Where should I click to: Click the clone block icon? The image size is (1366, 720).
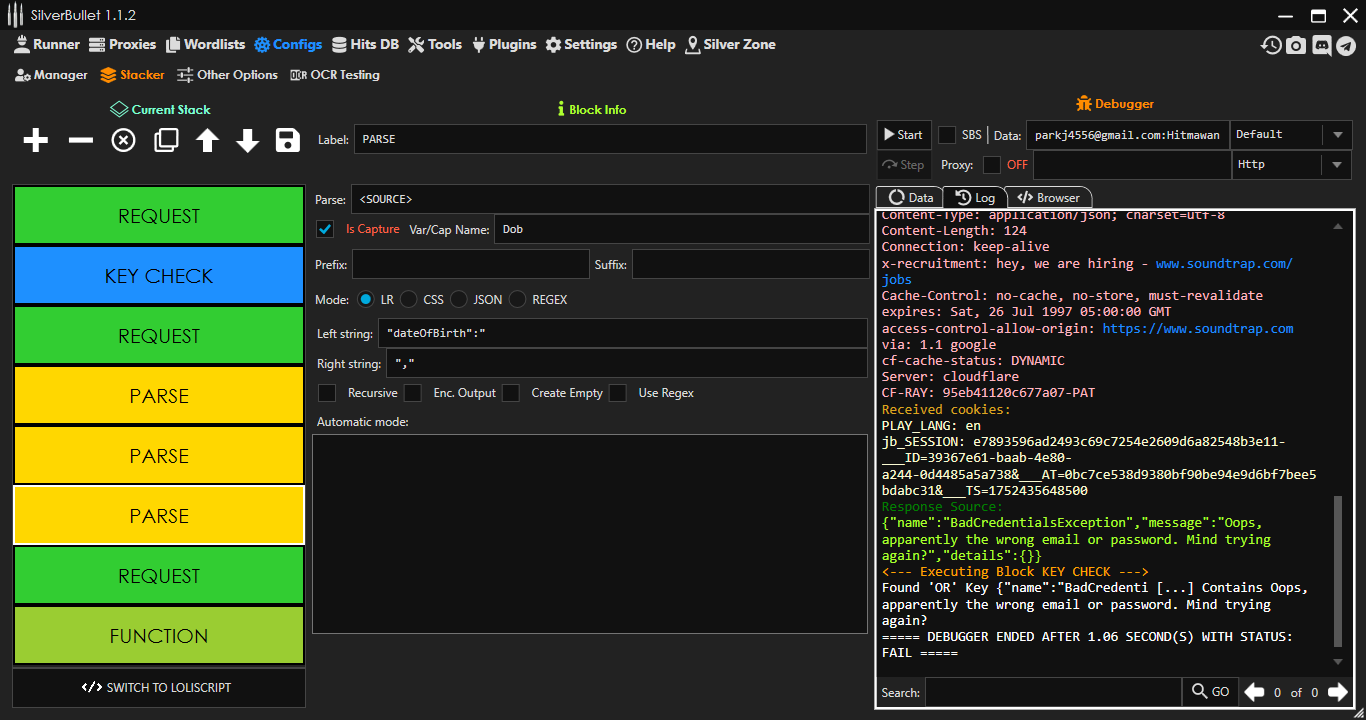click(166, 141)
